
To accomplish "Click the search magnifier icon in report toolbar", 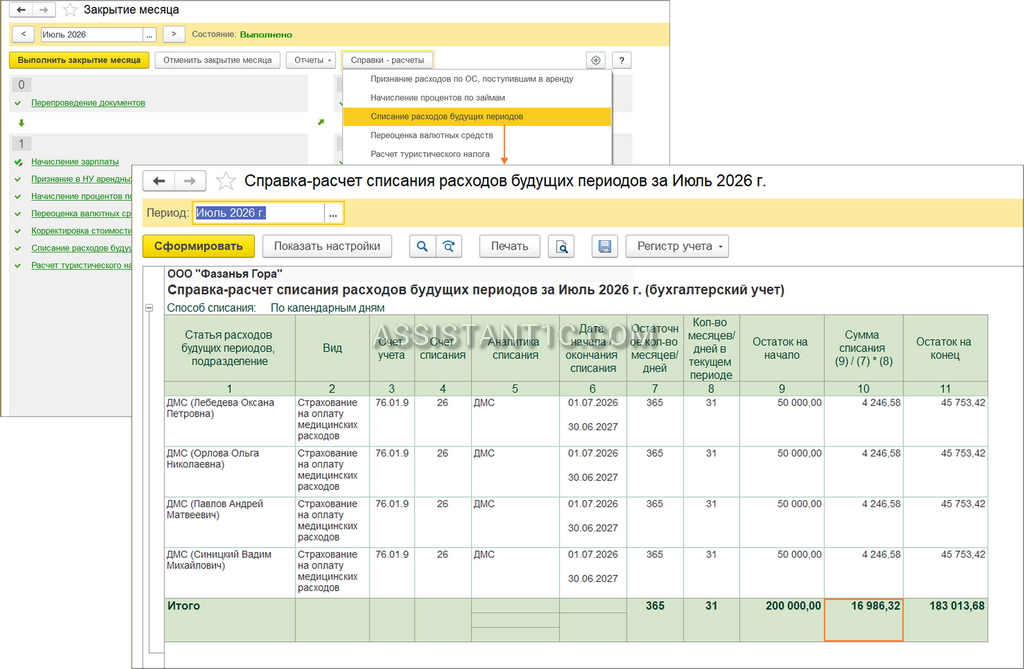I will pos(423,246).
